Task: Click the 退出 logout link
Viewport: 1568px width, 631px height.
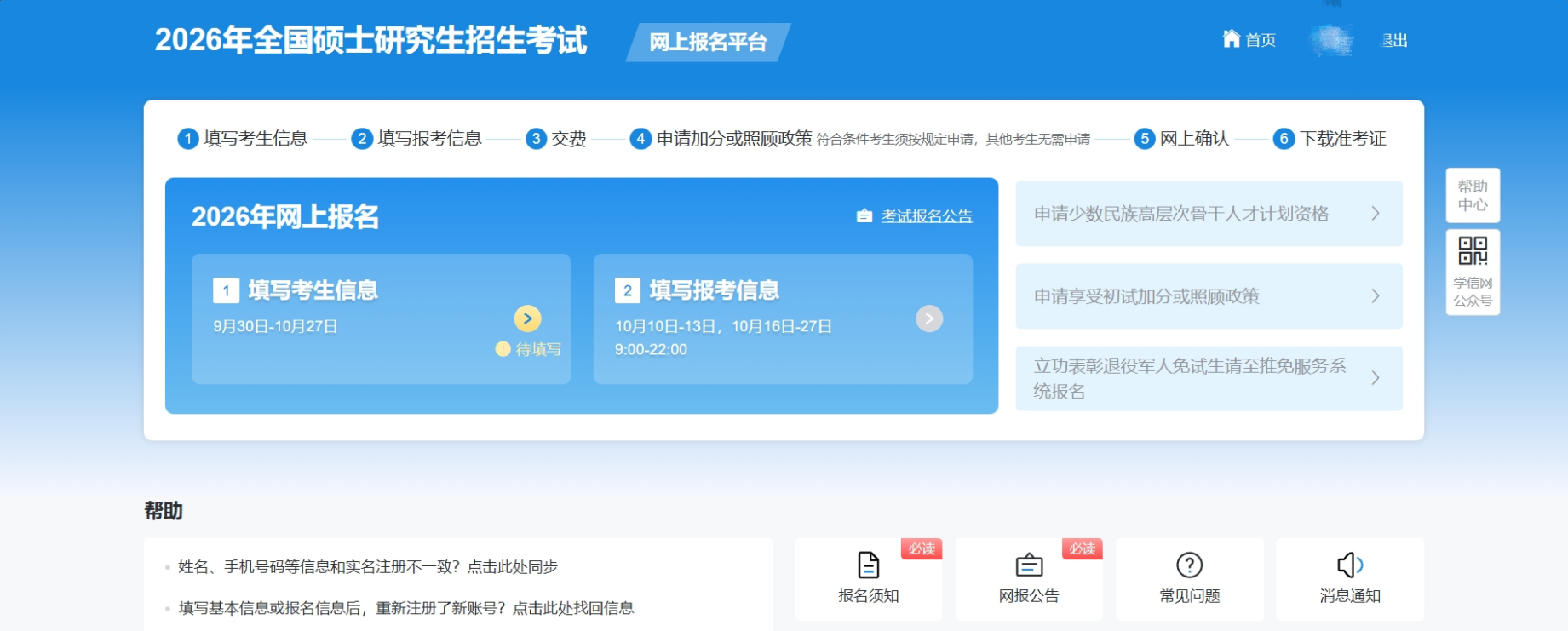Action: (x=1394, y=40)
